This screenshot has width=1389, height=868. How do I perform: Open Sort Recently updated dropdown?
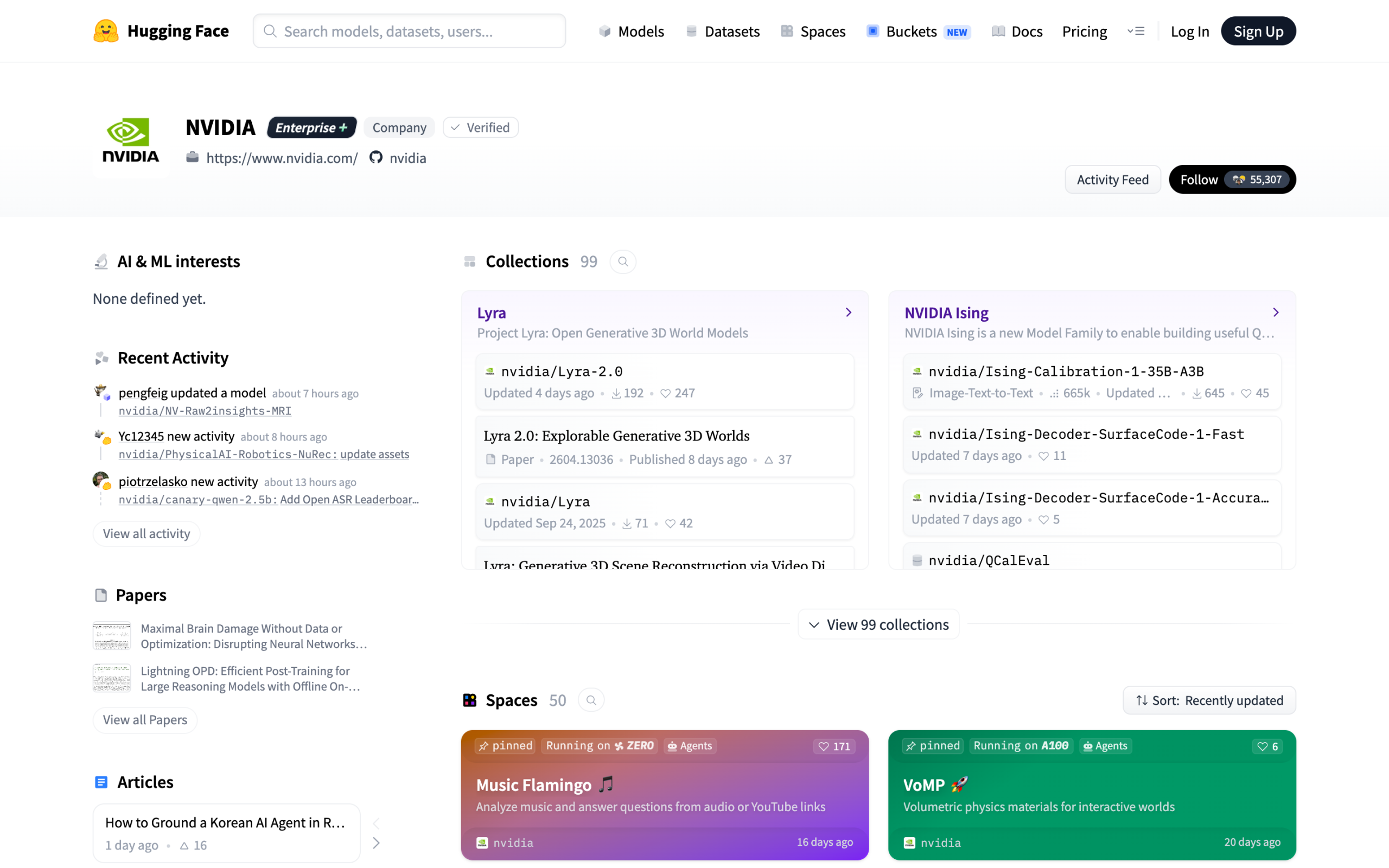click(1209, 700)
